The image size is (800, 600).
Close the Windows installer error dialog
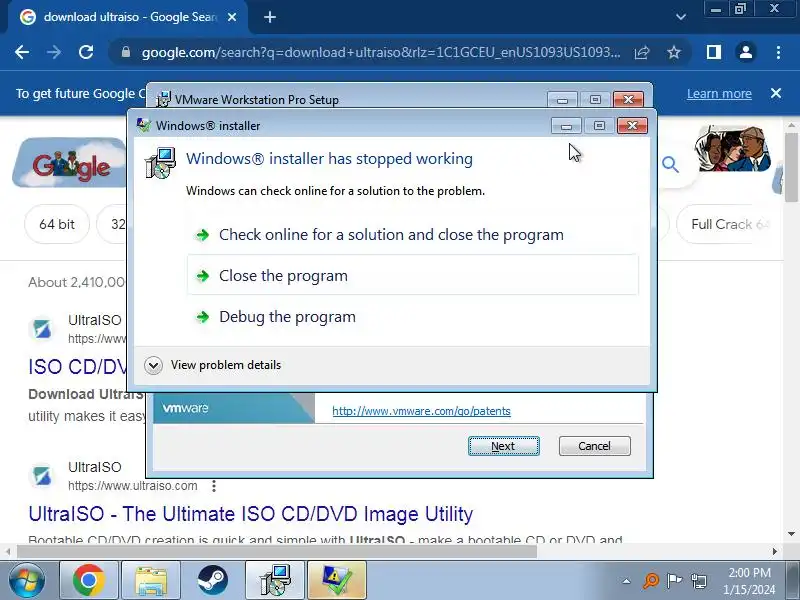[x=632, y=126]
